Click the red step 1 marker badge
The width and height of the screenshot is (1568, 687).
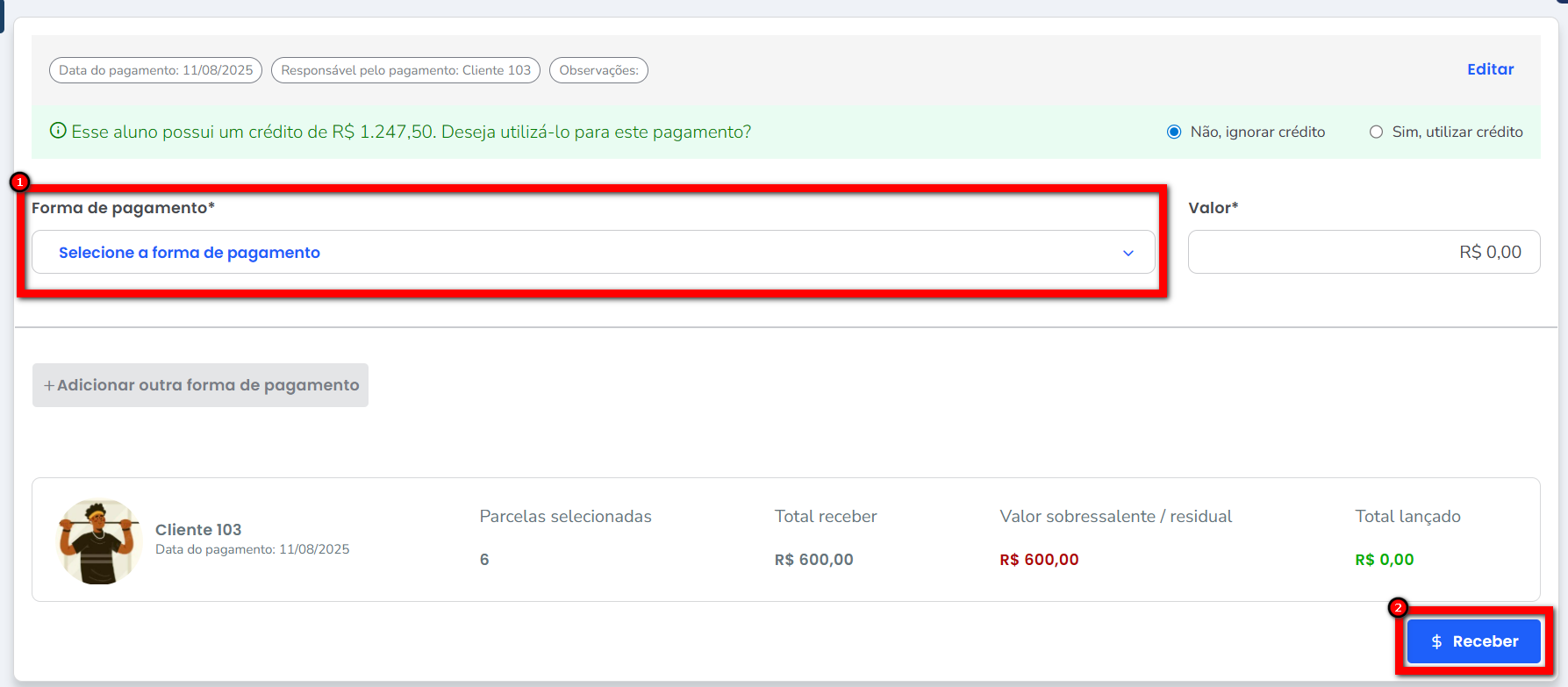click(x=19, y=182)
